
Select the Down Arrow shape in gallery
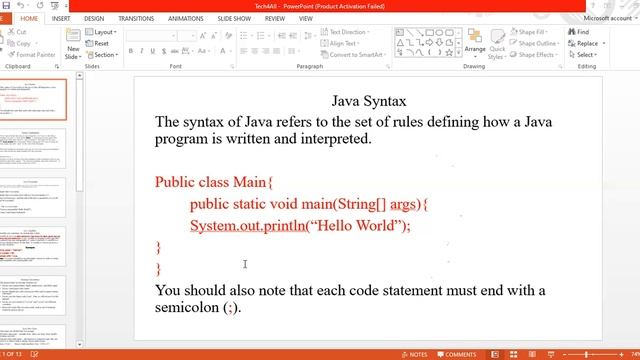(x=439, y=42)
